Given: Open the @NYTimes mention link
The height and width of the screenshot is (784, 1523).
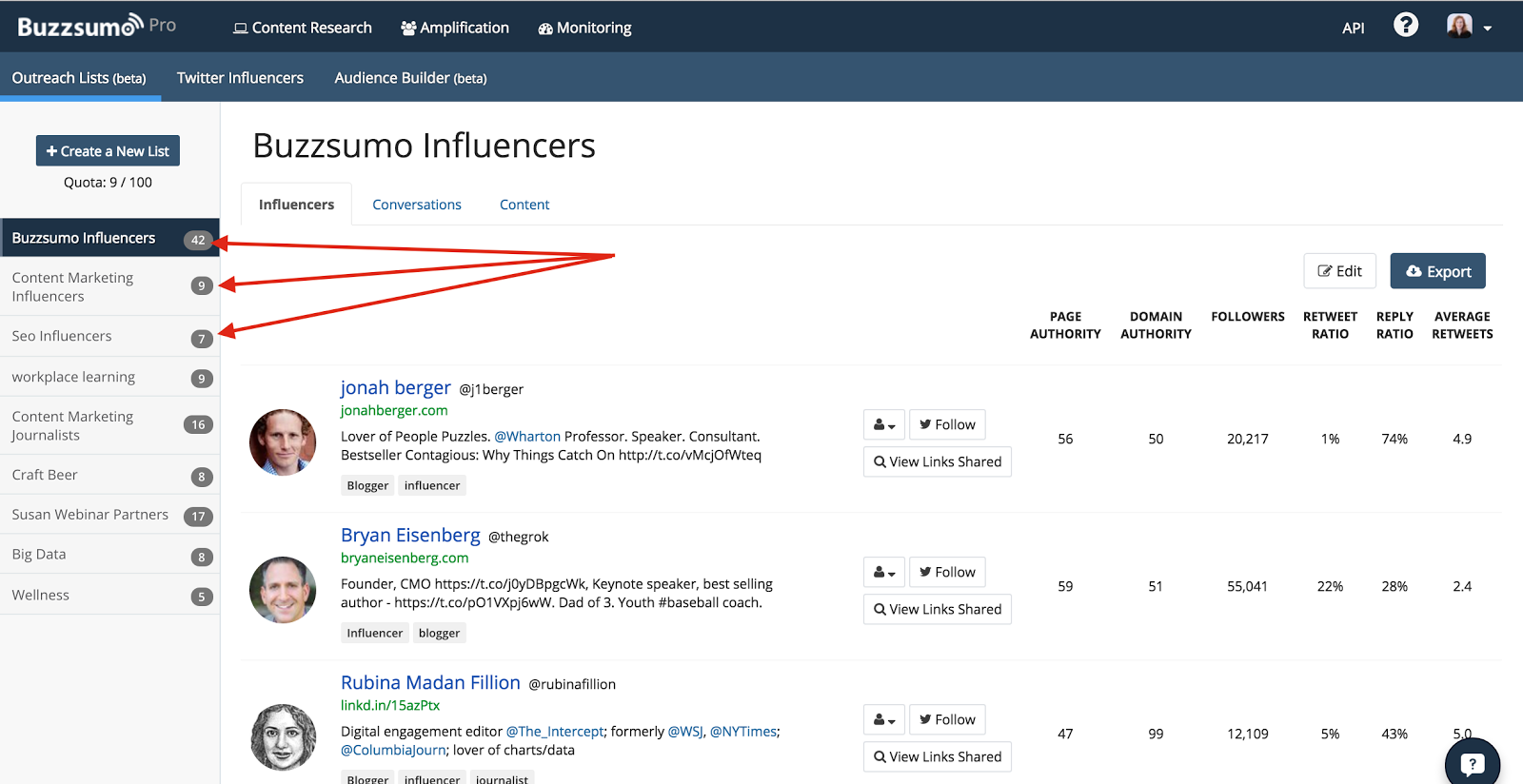Looking at the screenshot, I should pyautogui.click(x=743, y=731).
